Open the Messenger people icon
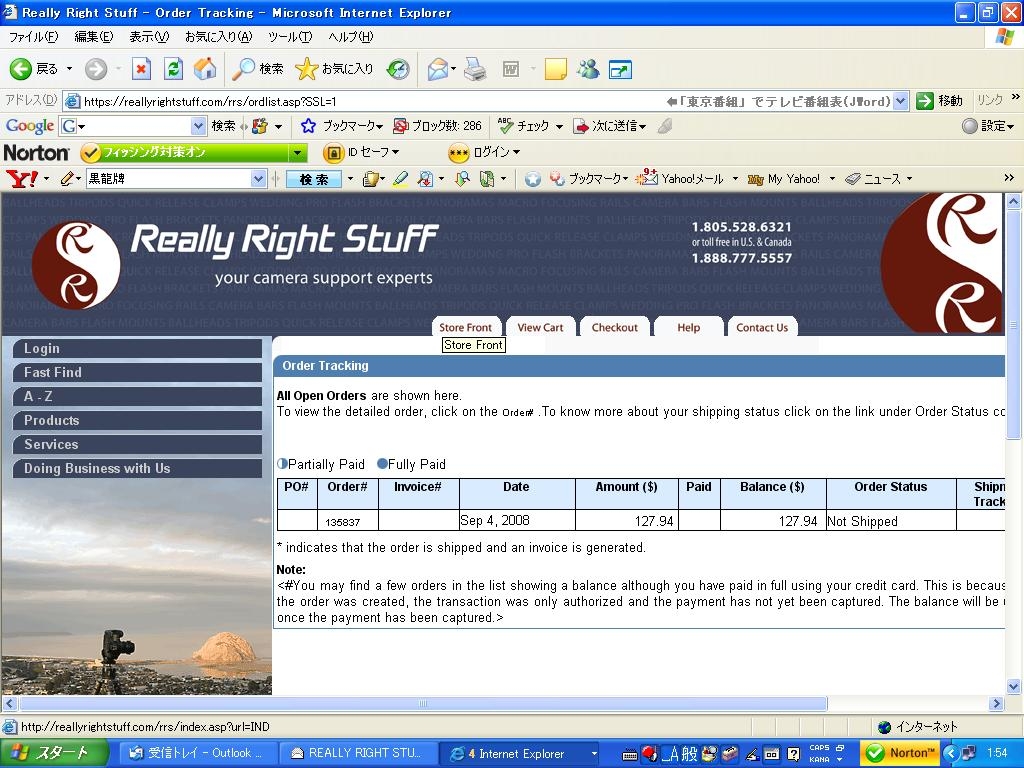Image resolution: width=1024 pixels, height=768 pixels. click(588, 69)
